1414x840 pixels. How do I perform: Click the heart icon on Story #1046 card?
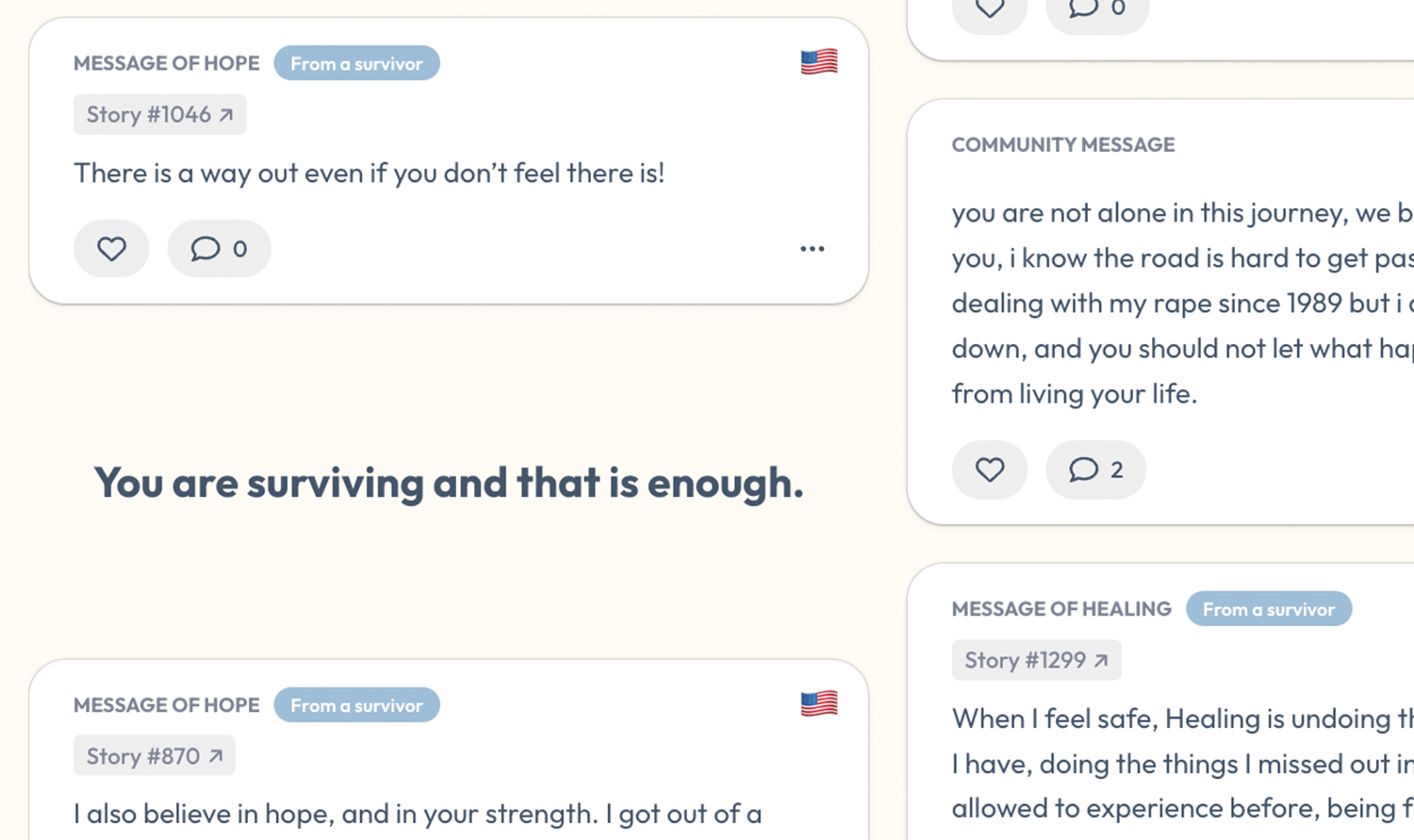(111, 249)
